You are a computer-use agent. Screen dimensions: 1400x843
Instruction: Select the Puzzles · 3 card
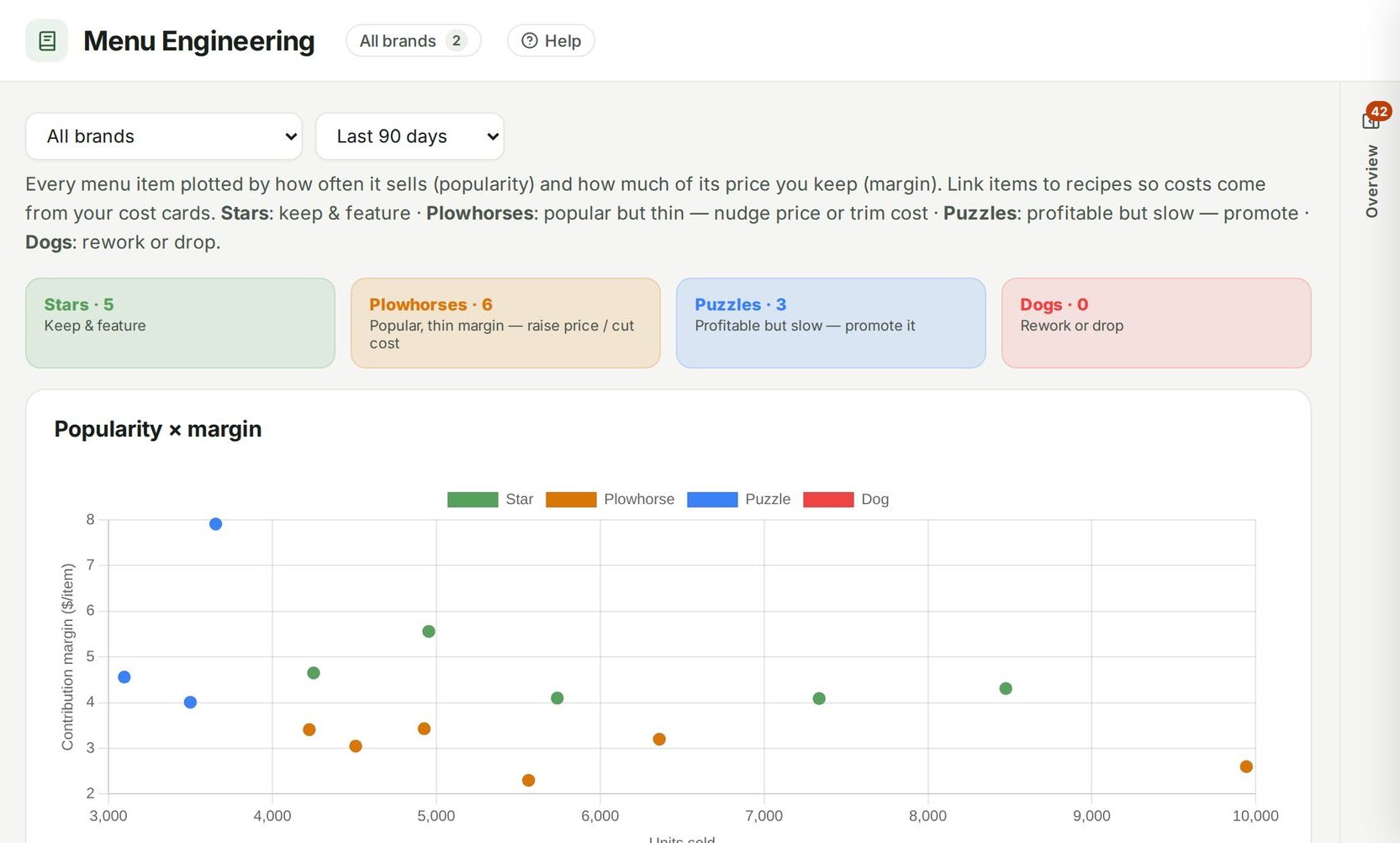tap(831, 323)
